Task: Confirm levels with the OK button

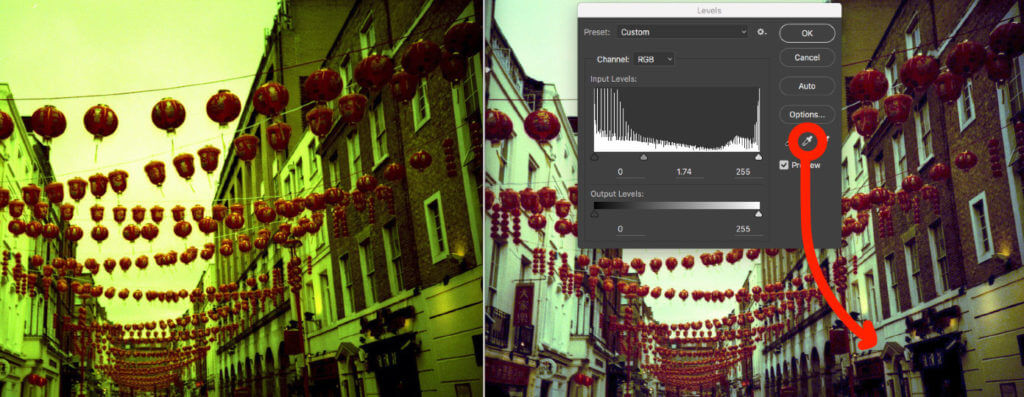Action: coord(807,33)
